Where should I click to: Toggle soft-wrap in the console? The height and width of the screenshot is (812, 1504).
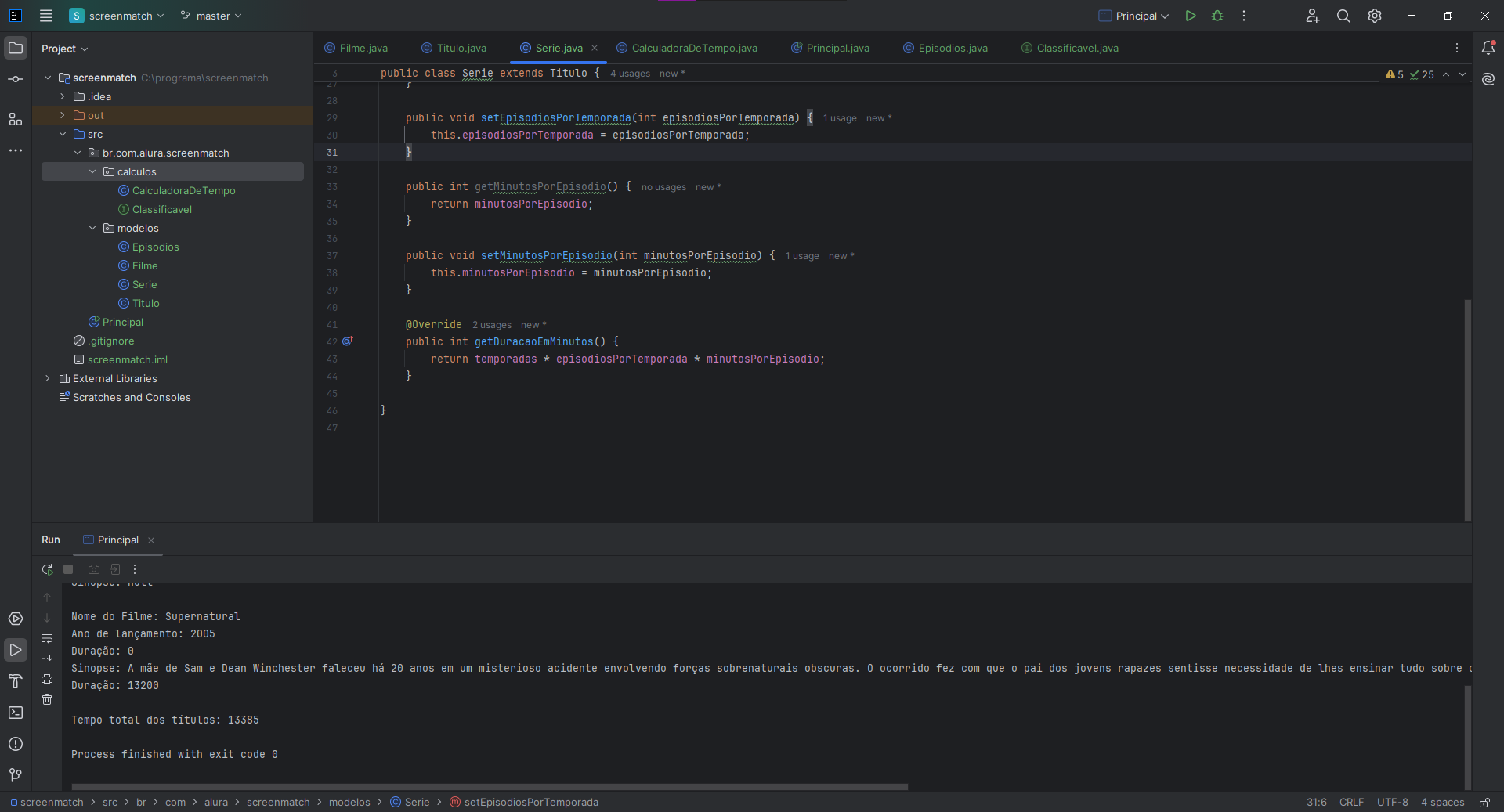(47, 638)
